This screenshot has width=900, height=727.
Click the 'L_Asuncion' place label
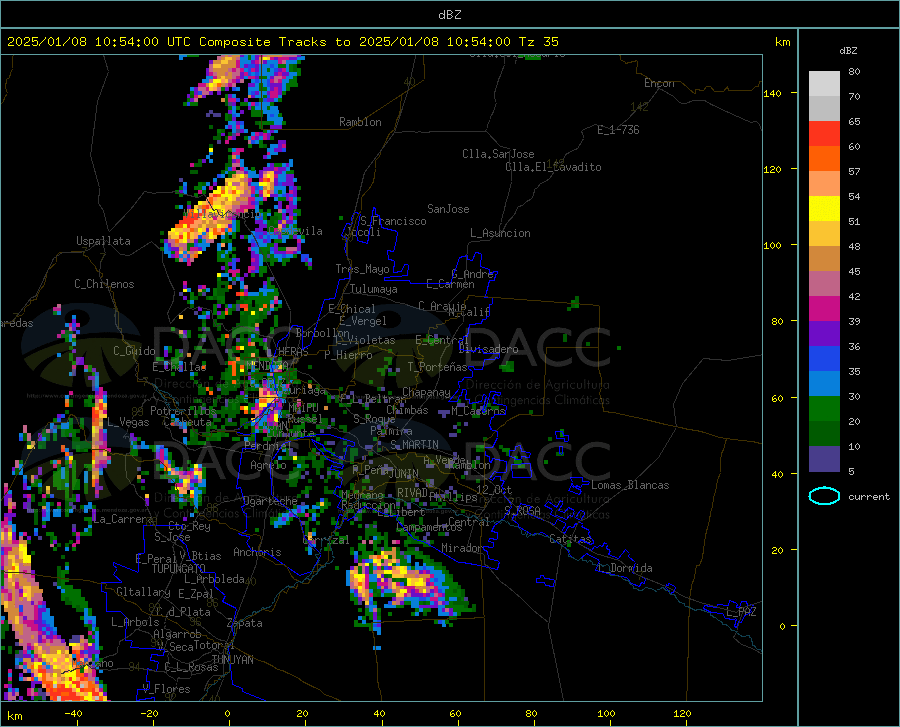point(500,233)
